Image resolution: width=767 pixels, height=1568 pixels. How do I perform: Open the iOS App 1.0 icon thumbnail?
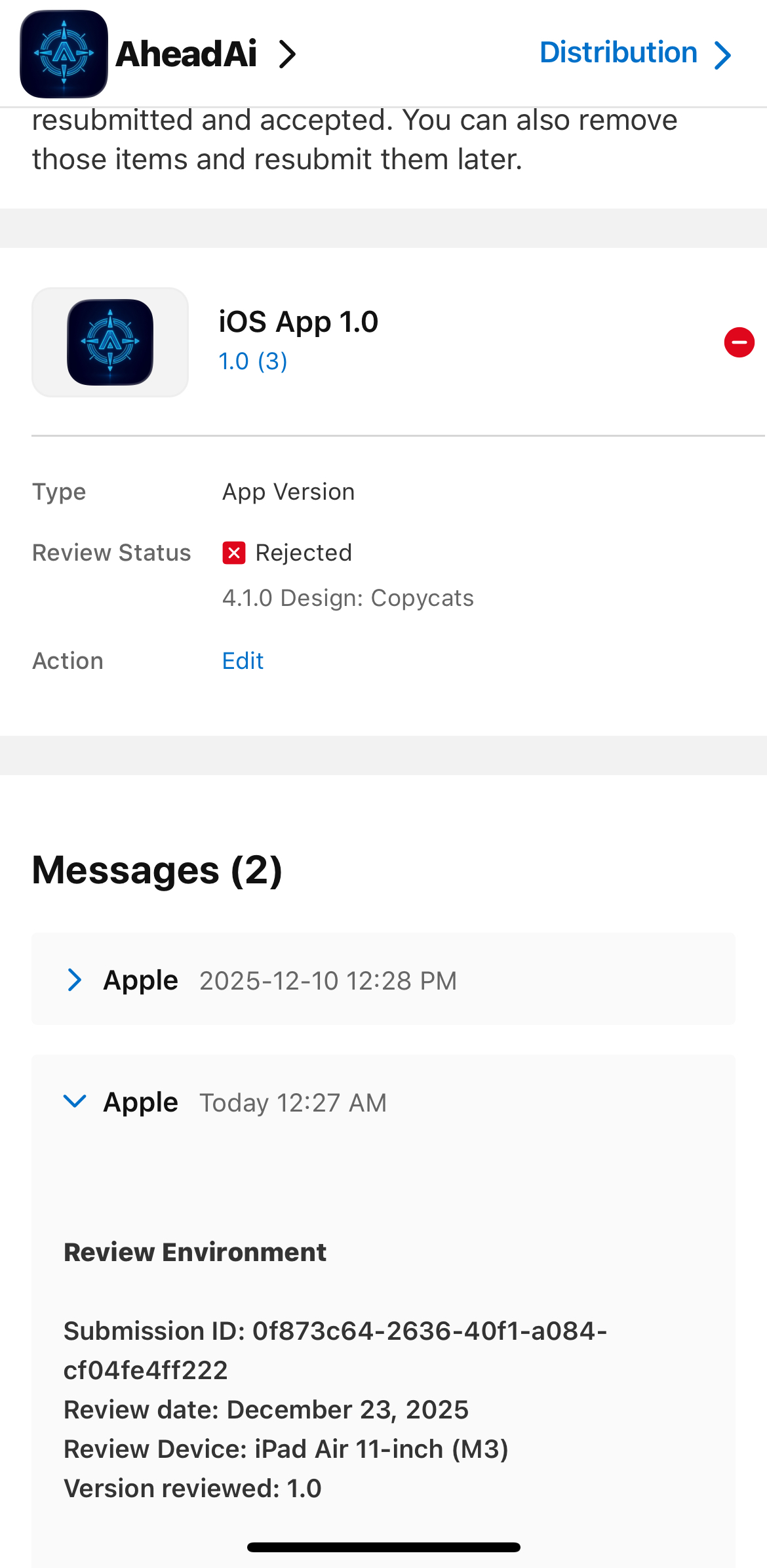click(110, 342)
